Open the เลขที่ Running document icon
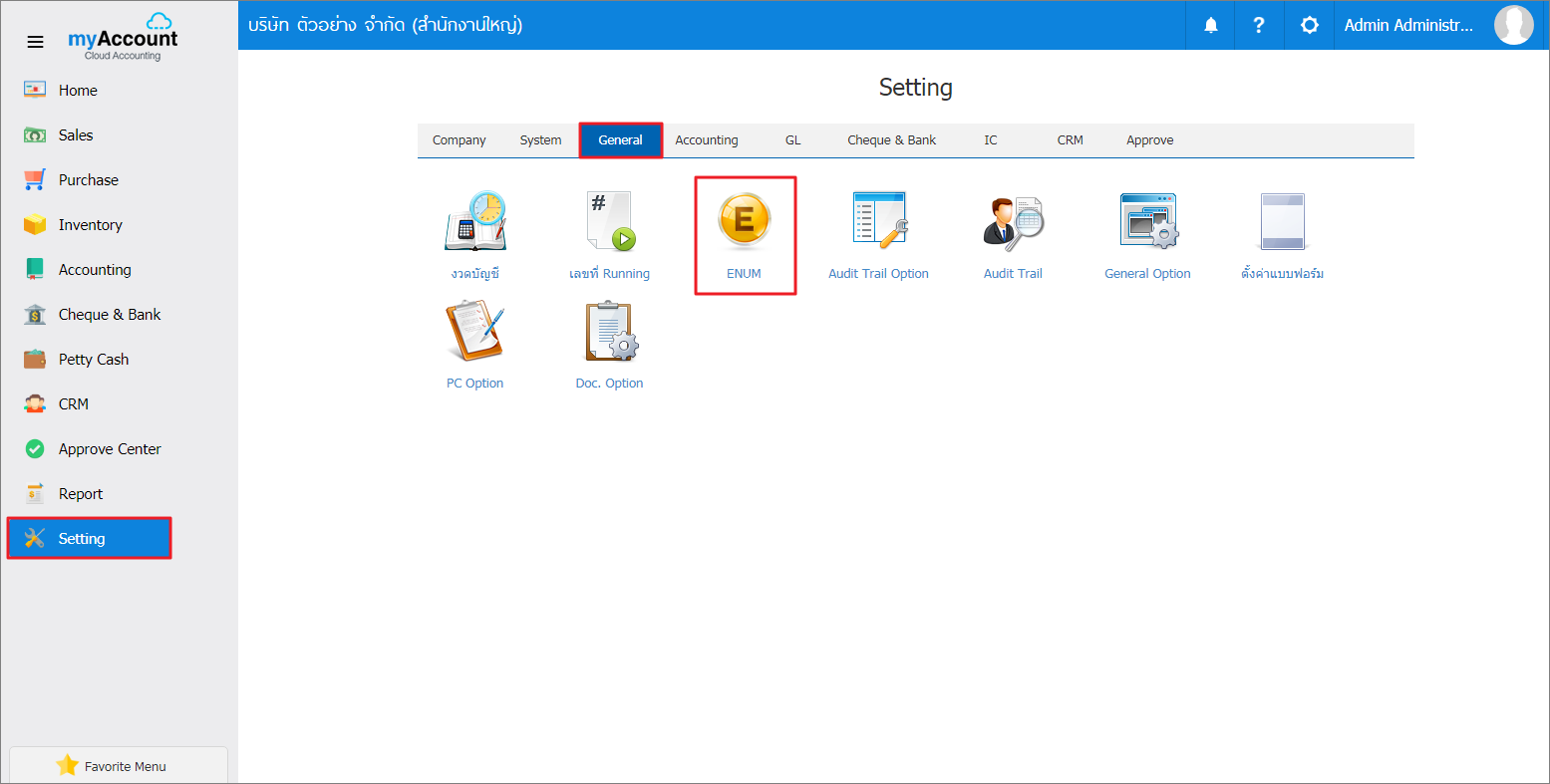Image resolution: width=1550 pixels, height=784 pixels. [610, 221]
